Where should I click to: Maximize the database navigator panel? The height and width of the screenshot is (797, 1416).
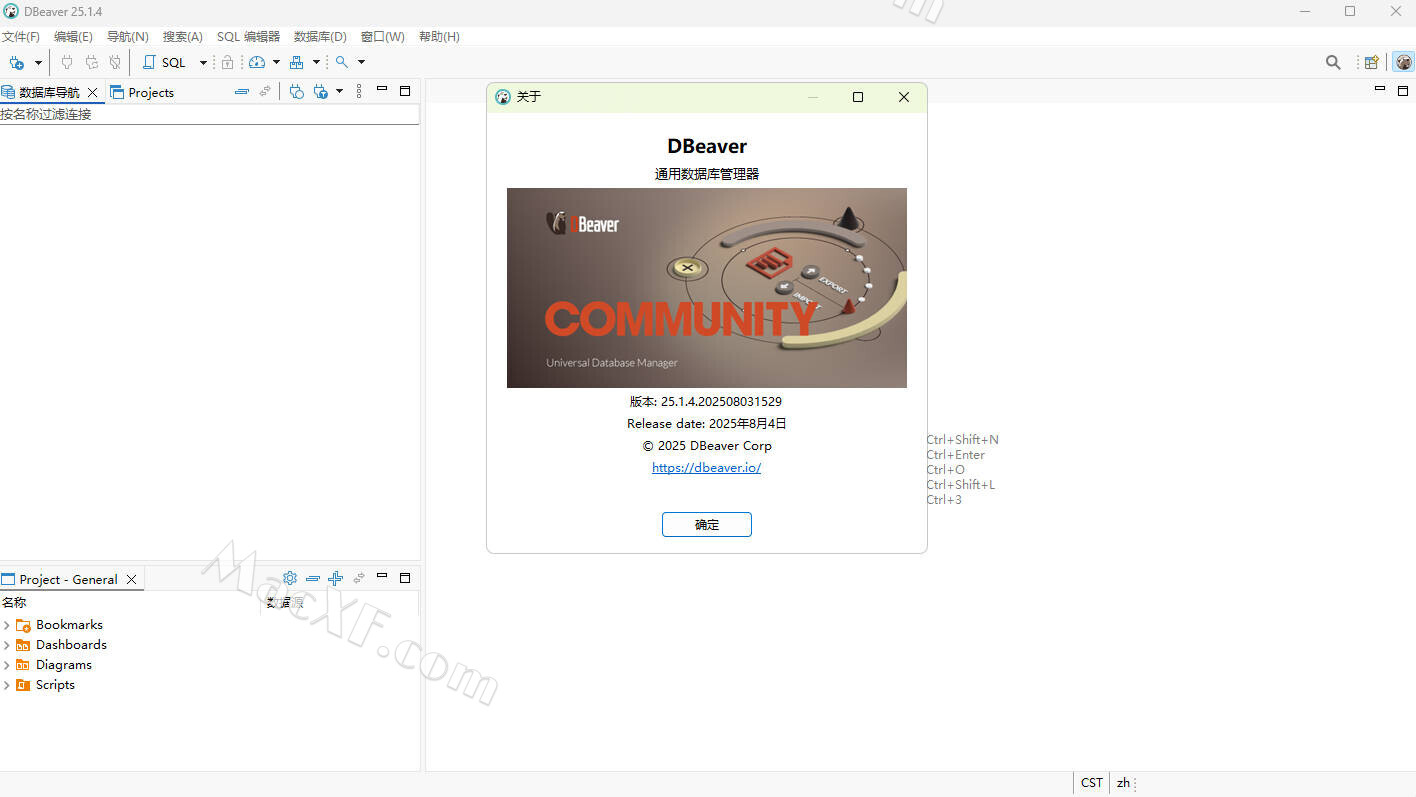point(405,90)
